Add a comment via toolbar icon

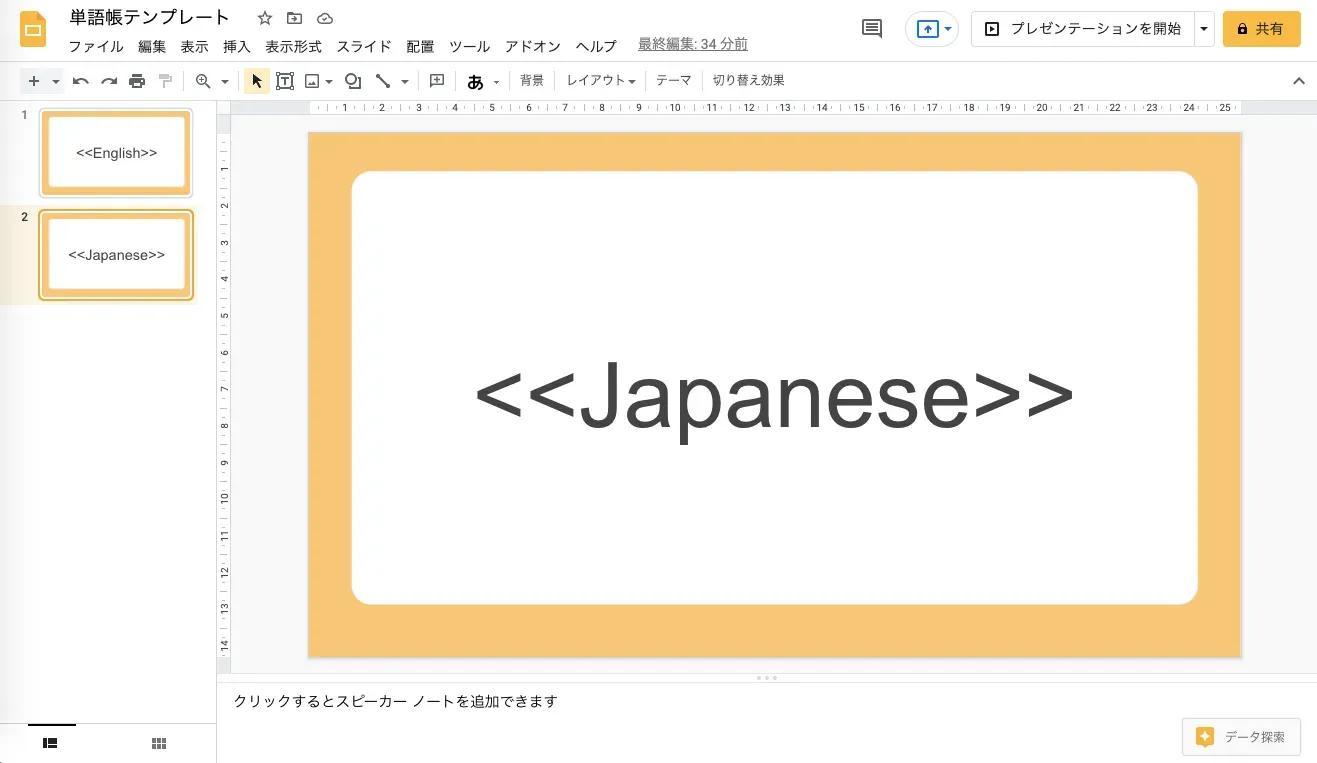click(x=437, y=81)
